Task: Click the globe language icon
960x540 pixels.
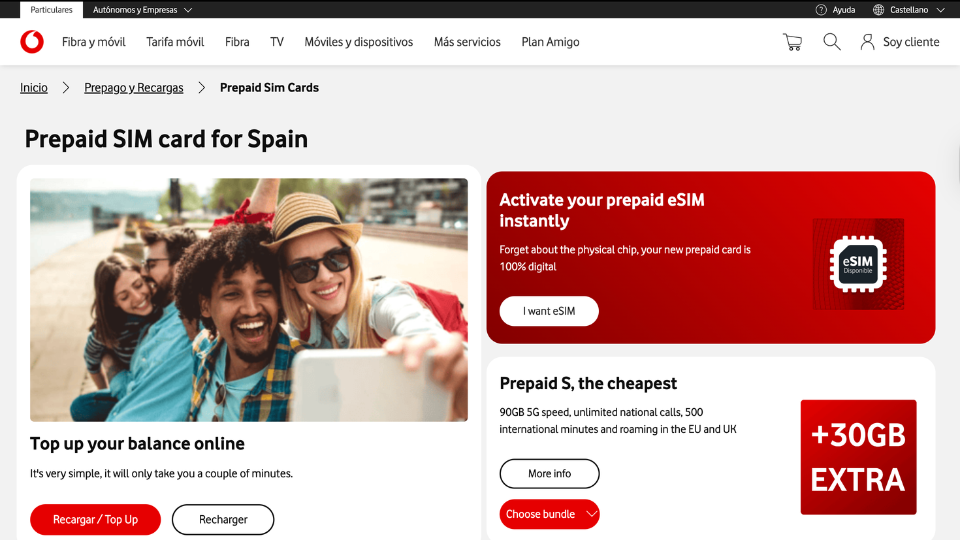Action: coord(878,10)
